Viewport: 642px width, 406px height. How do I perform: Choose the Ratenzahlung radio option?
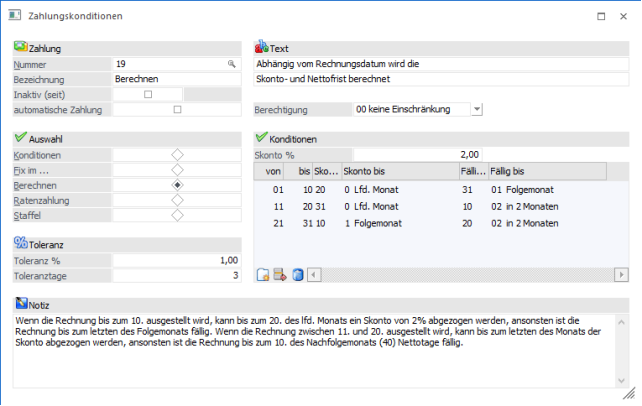177,200
